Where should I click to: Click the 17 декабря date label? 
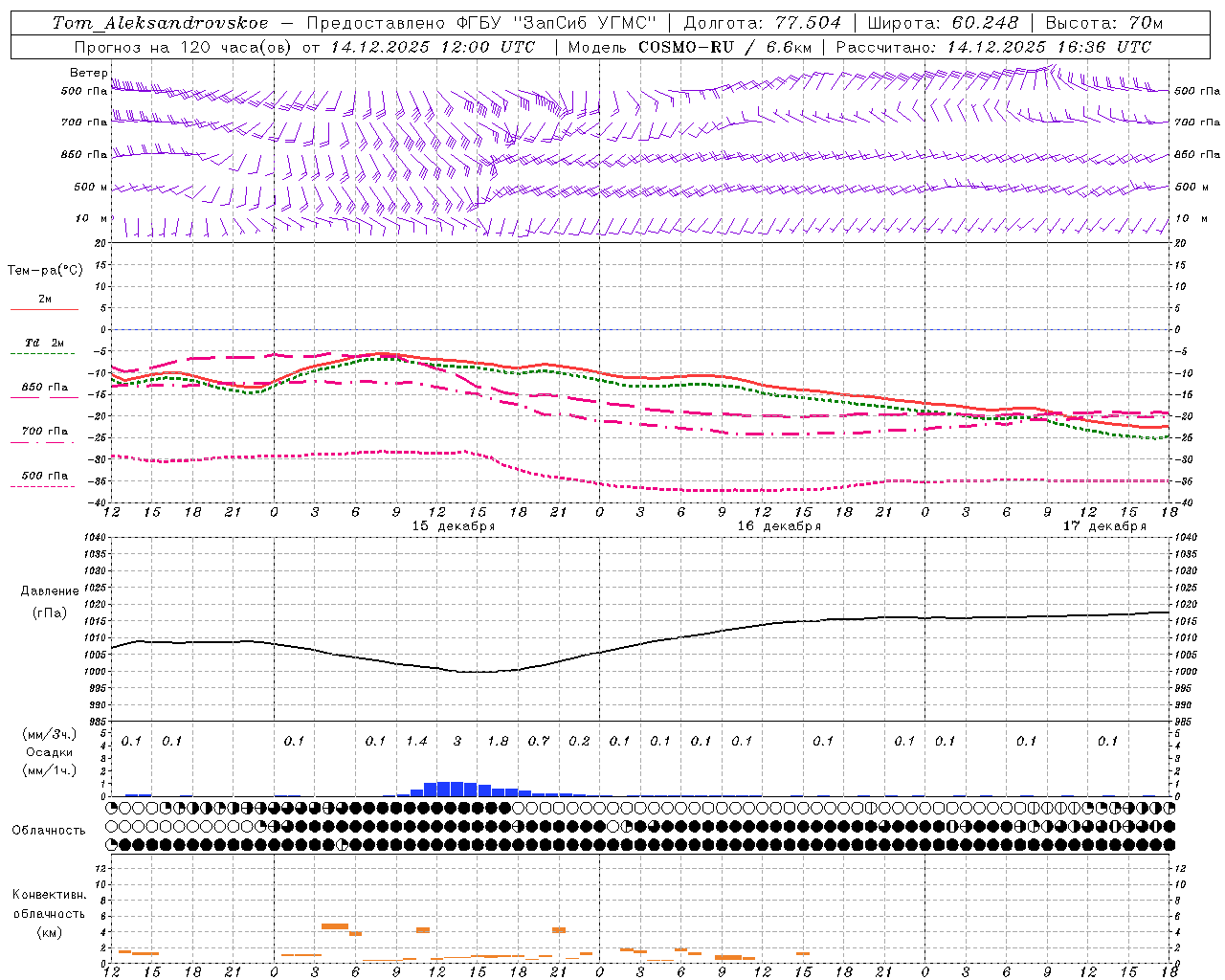coord(1104,525)
